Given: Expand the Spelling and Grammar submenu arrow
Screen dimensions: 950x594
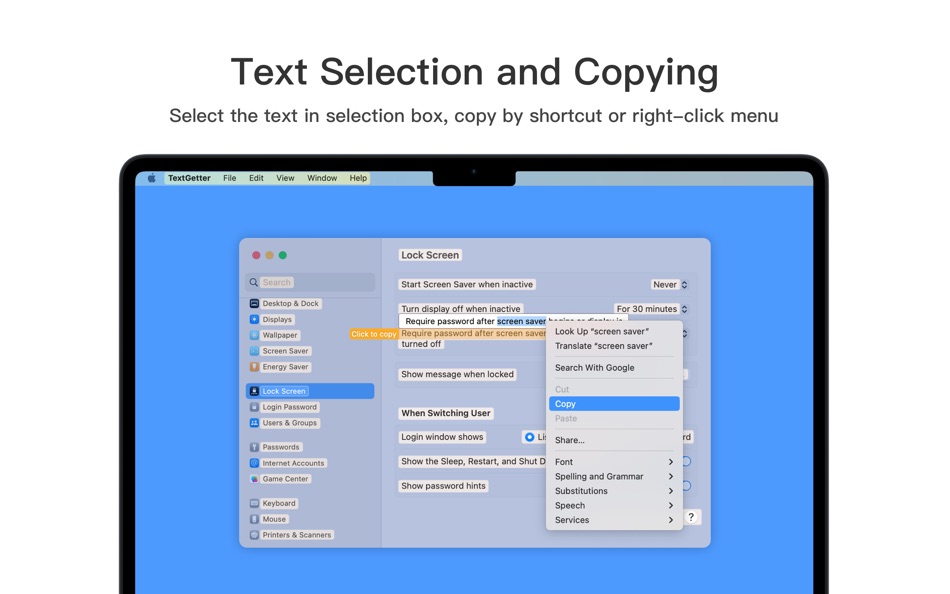Looking at the screenshot, I should [671, 476].
